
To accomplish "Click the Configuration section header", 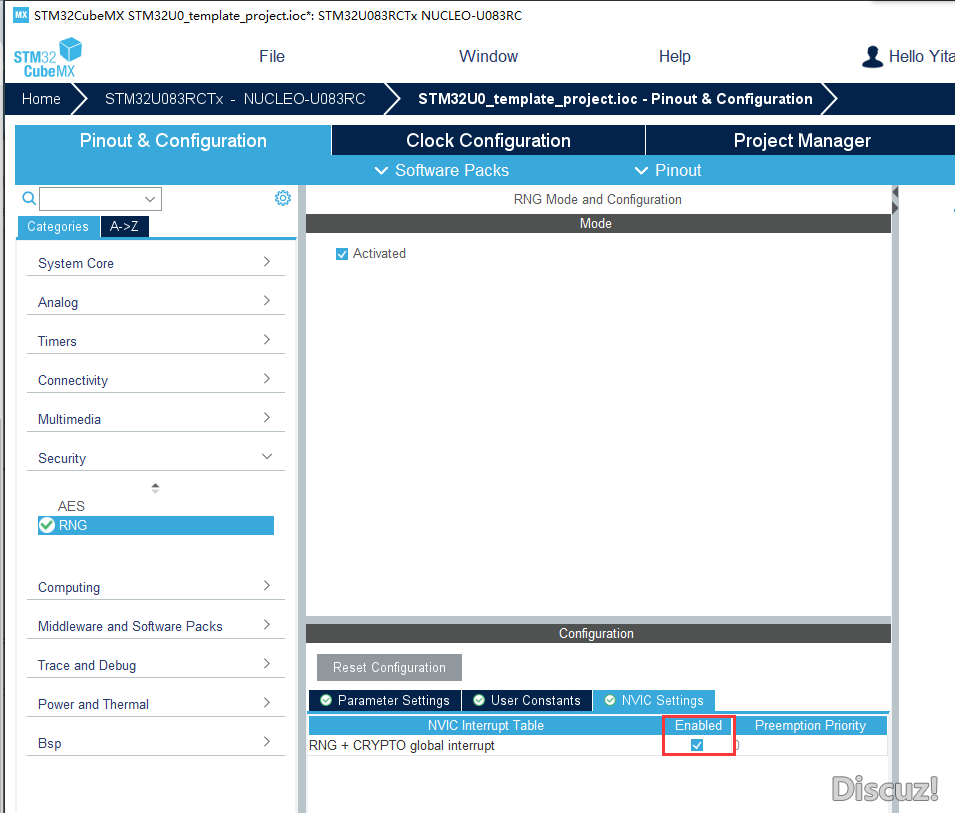I will 598,633.
